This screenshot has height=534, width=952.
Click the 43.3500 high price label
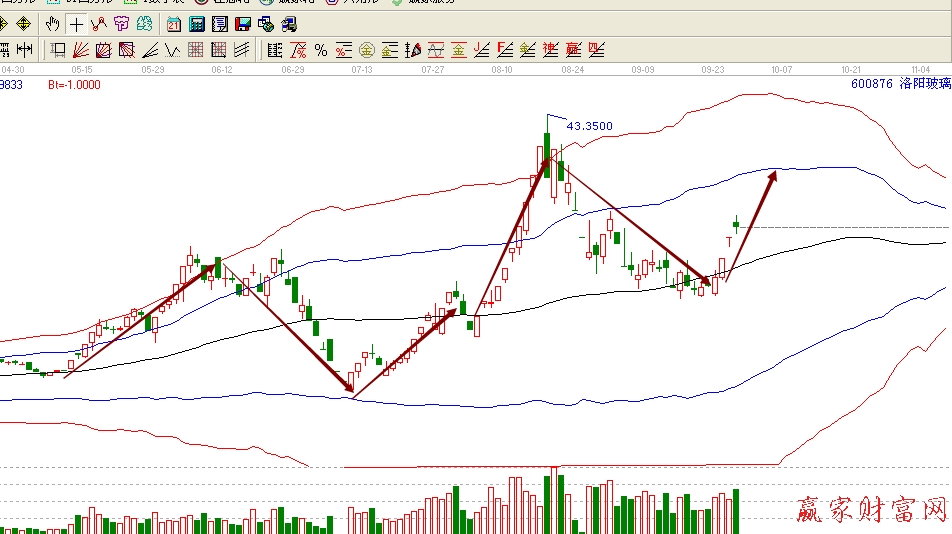click(589, 125)
